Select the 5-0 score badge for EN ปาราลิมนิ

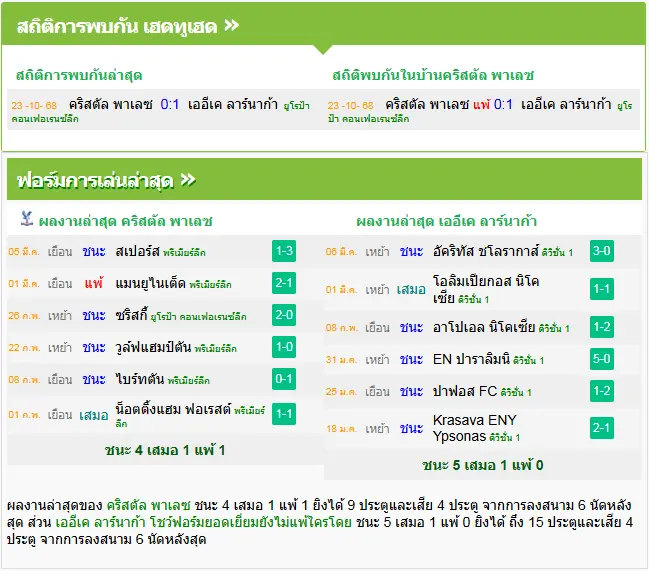point(601,359)
